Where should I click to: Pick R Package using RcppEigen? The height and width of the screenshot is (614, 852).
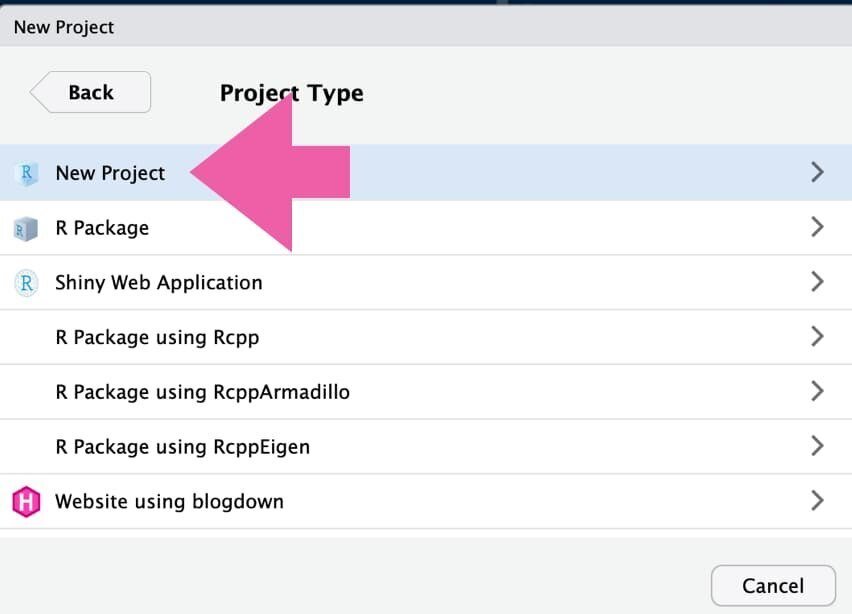(x=426, y=447)
